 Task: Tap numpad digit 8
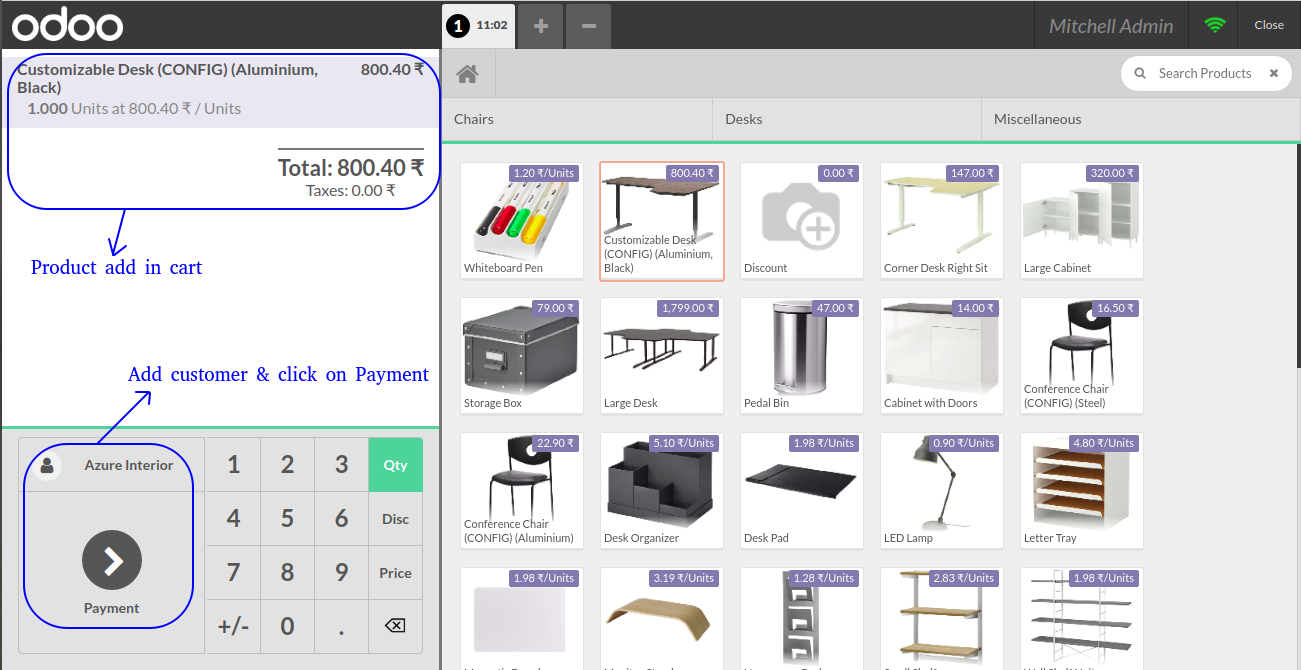(287, 573)
